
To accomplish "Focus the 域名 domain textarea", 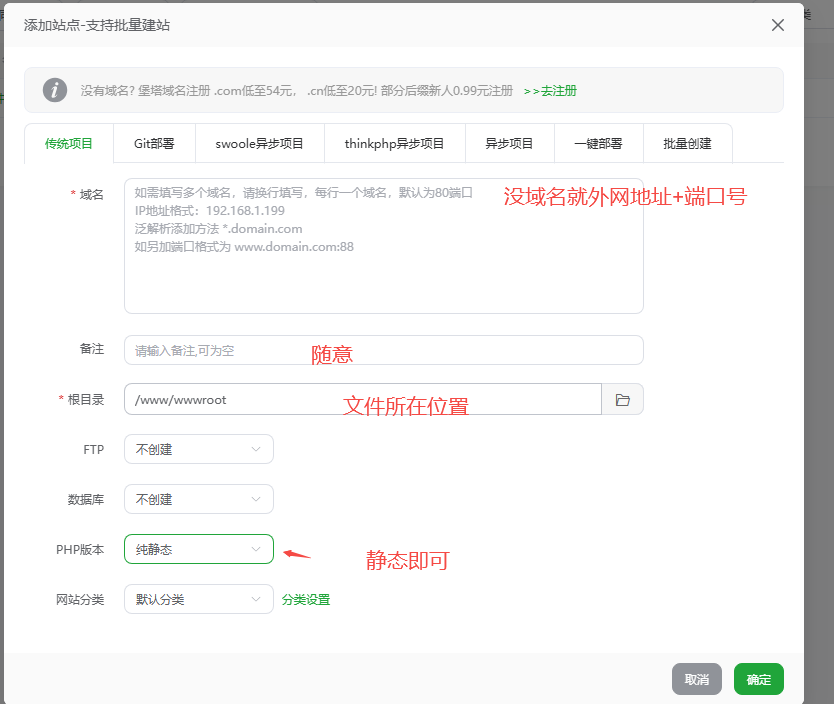I will [383, 246].
